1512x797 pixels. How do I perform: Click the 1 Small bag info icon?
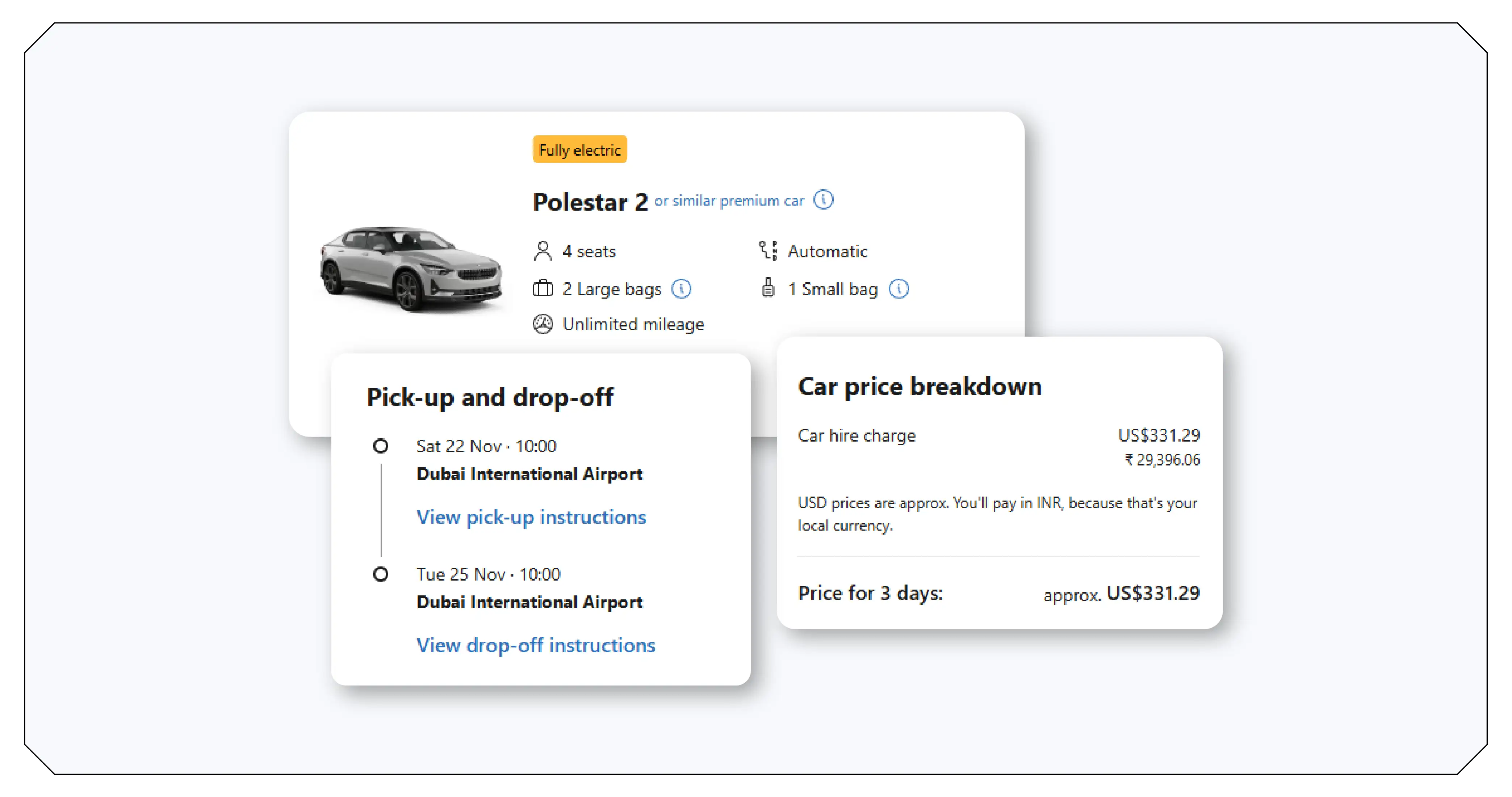point(899,288)
